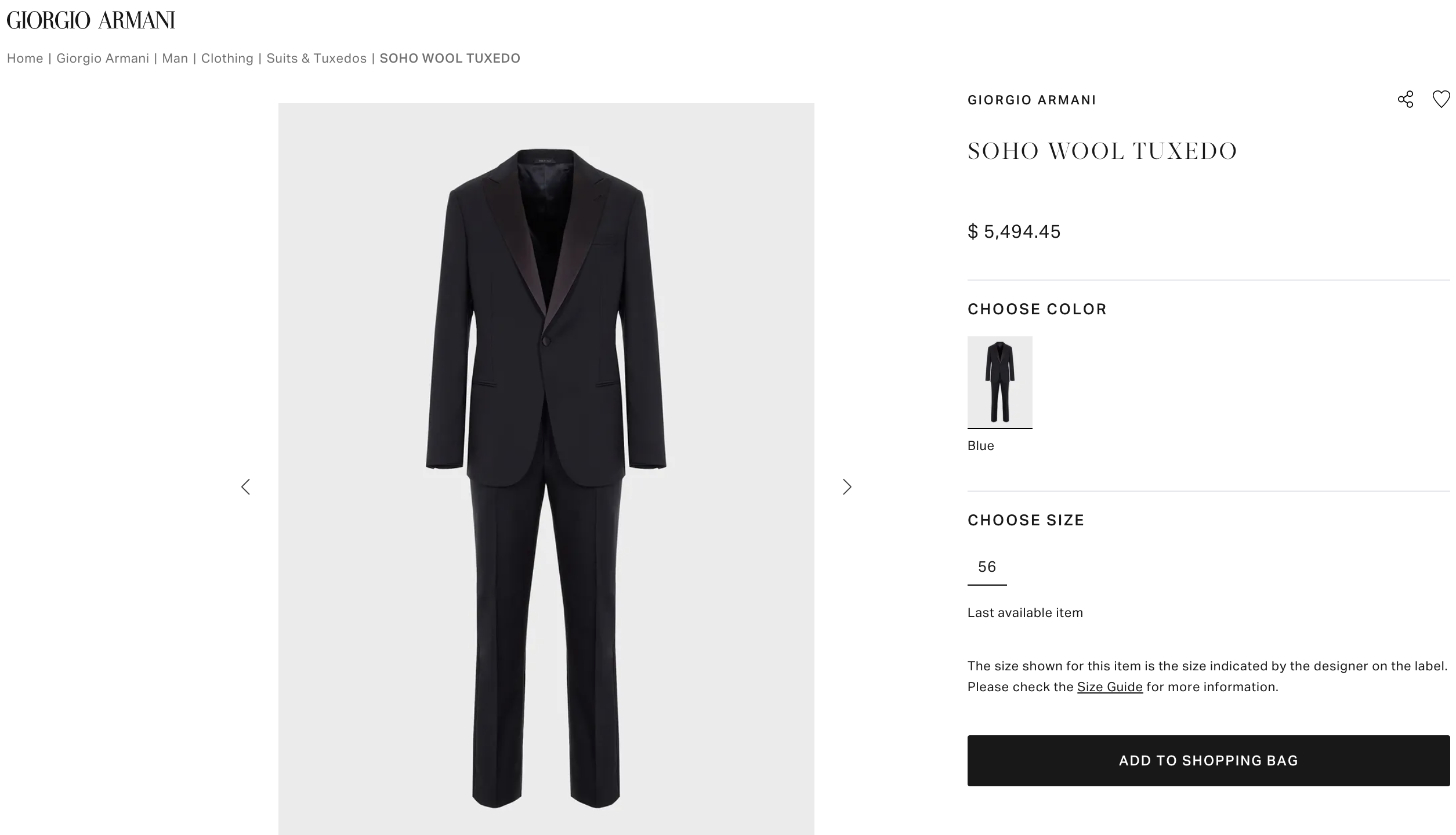Select SOHO WOOL TUXEDO breadcrumb entry
1456x835 pixels.
pos(450,58)
